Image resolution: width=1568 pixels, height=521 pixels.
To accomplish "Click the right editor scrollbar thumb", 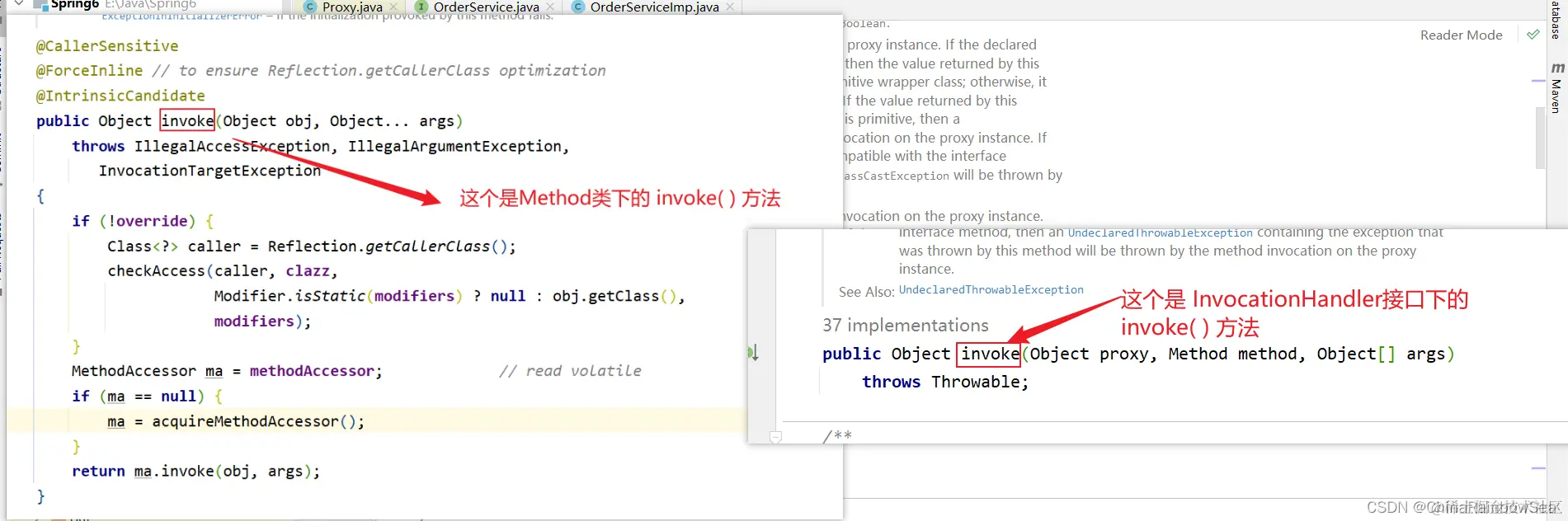I will click(x=1539, y=138).
